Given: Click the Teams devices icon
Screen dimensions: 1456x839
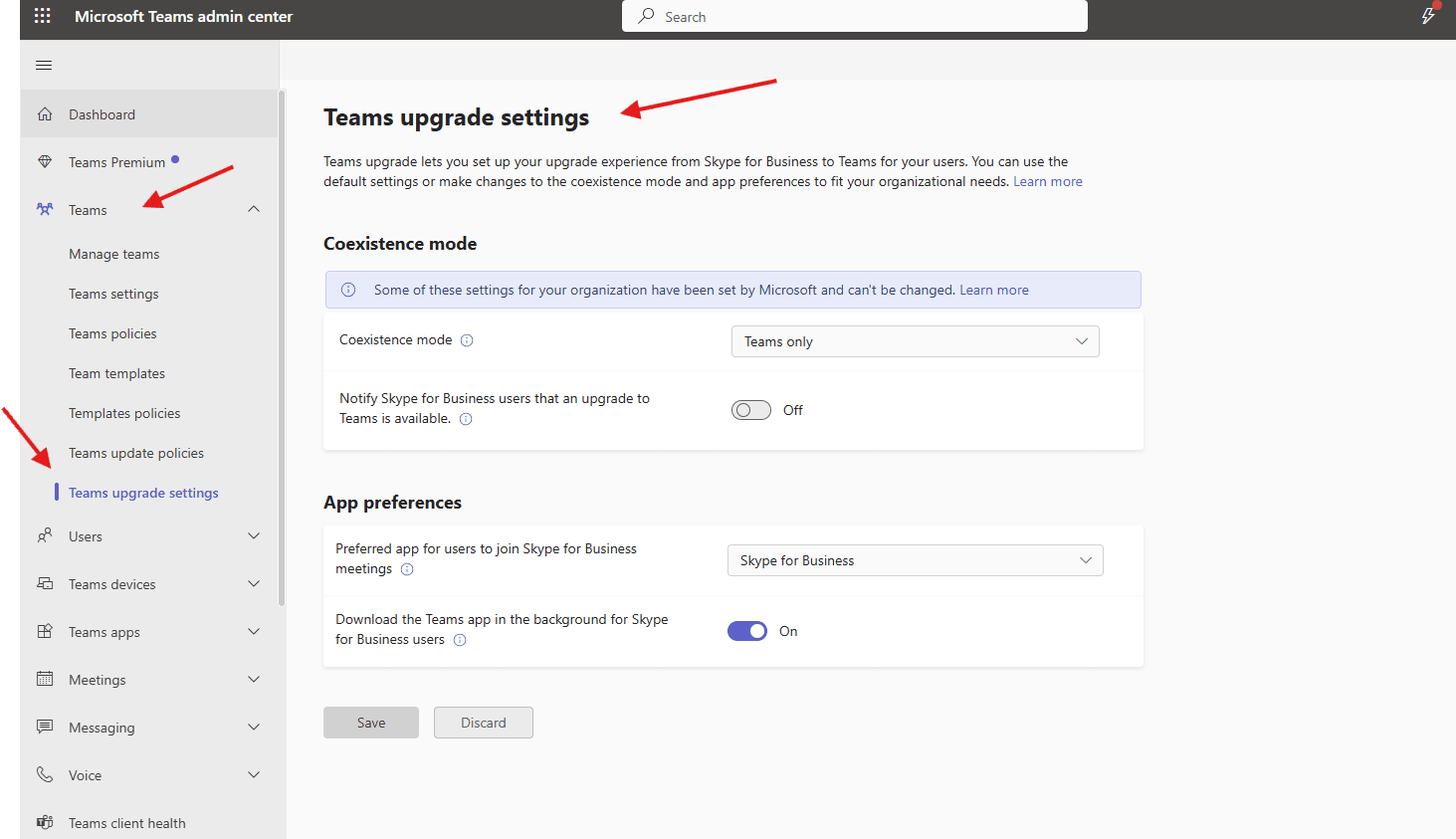Looking at the screenshot, I should click(x=44, y=583).
